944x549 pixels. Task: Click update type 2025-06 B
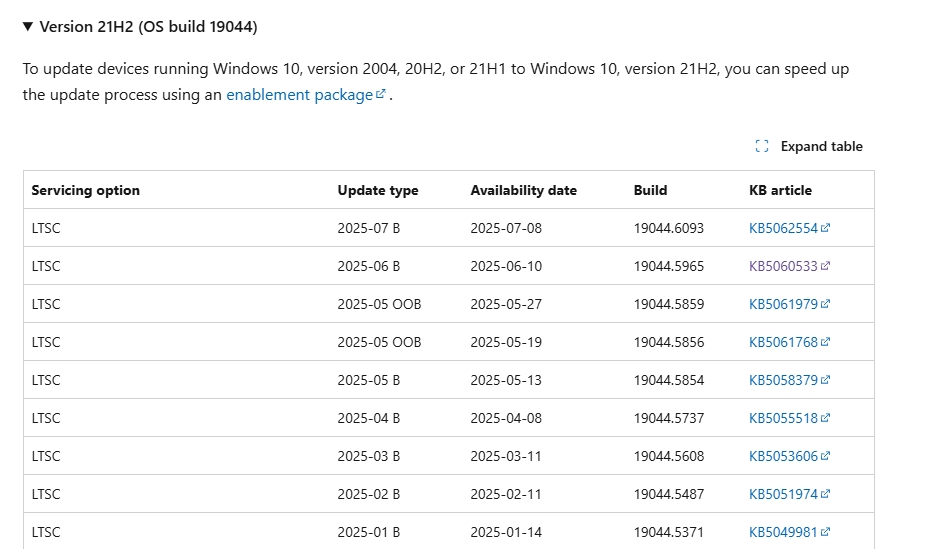(368, 266)
